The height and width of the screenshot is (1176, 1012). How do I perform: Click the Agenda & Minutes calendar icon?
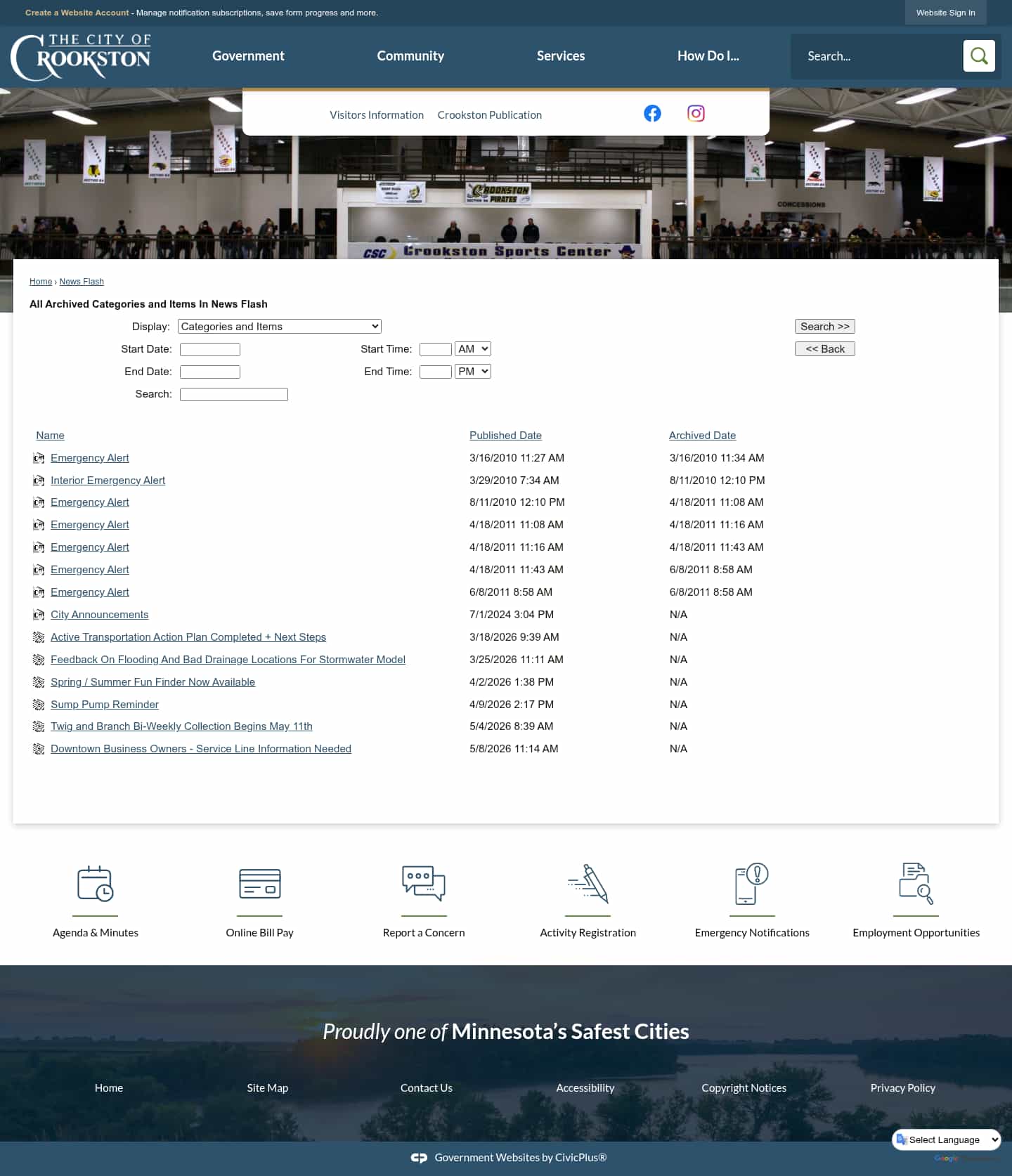96,884
